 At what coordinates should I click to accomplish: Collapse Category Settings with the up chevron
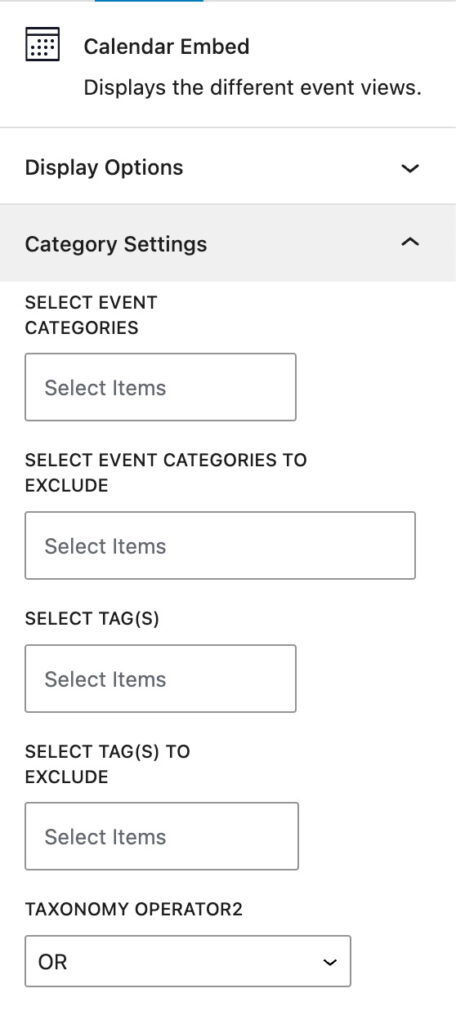pos(410,242)
